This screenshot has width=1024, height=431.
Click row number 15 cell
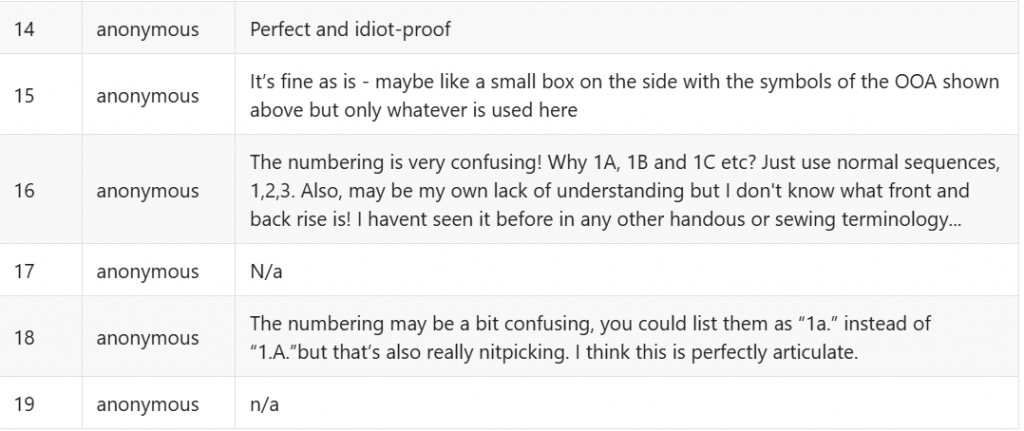click(x=25, y=97)
